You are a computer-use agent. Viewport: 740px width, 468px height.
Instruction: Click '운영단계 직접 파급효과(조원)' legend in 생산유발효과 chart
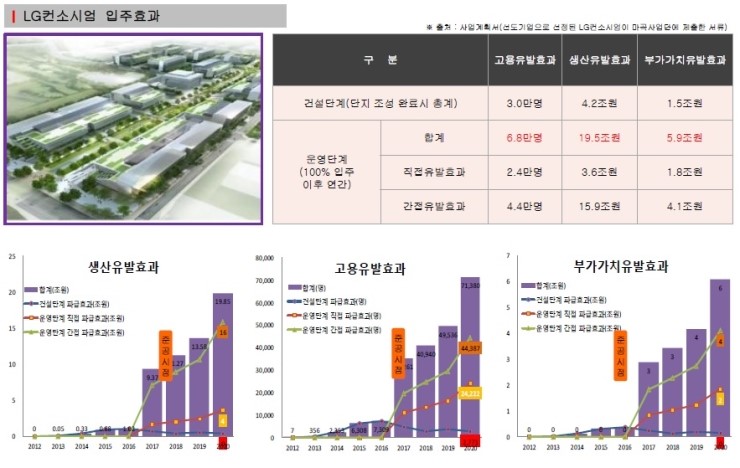pos(74,318)
